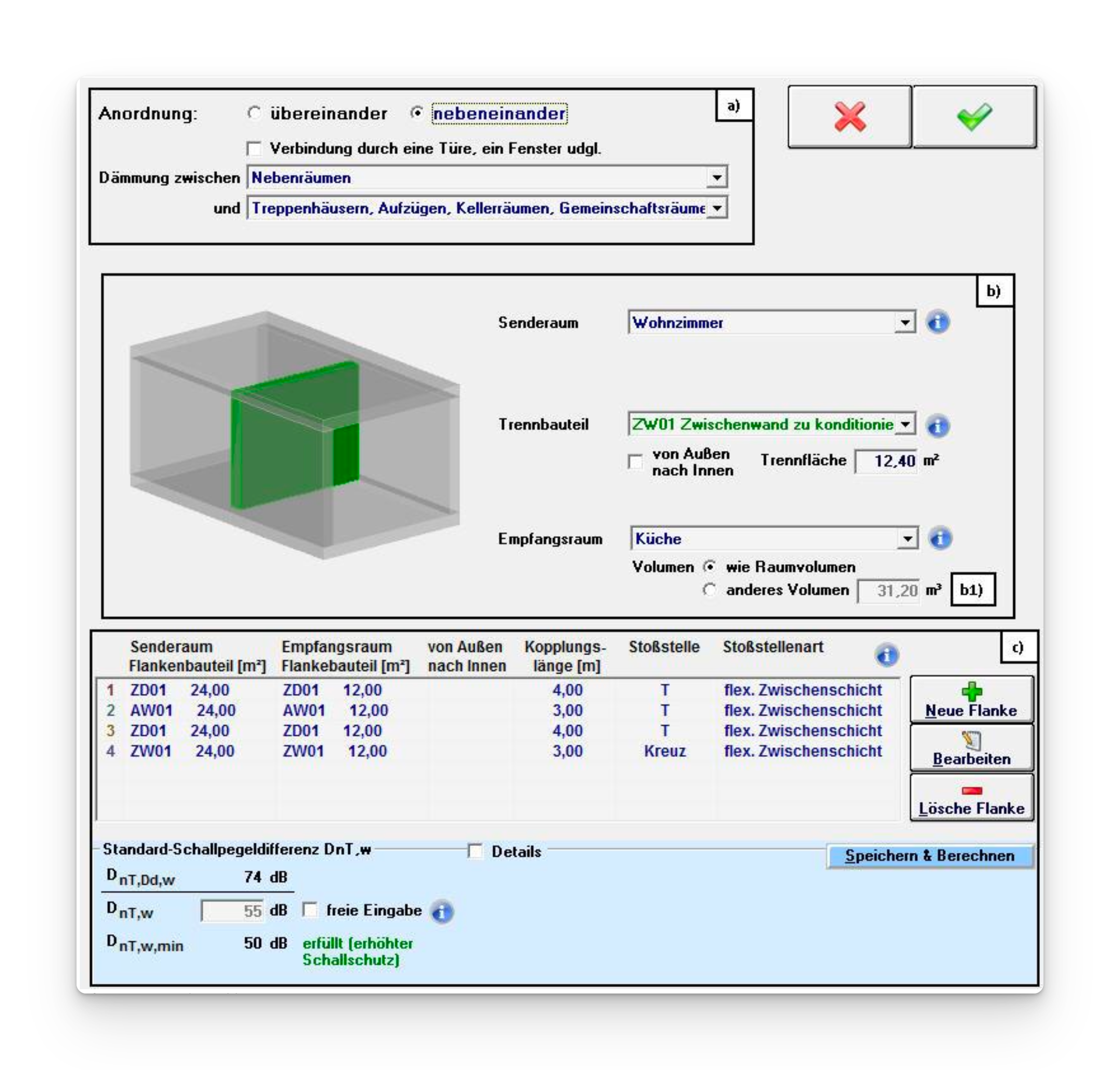This screenshot has height=1070, width=1120.
Task: Open info icon beside Senderaum dropdown
Action: tap(937, 322)
